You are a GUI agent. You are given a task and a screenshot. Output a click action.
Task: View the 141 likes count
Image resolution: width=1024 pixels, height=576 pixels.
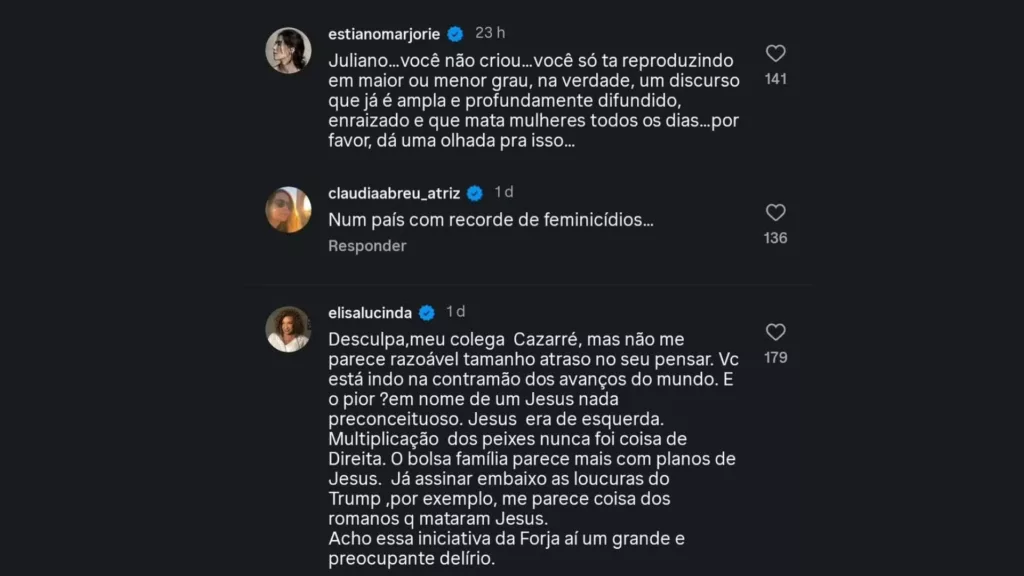pyautogui.click(x=775, y=79)
